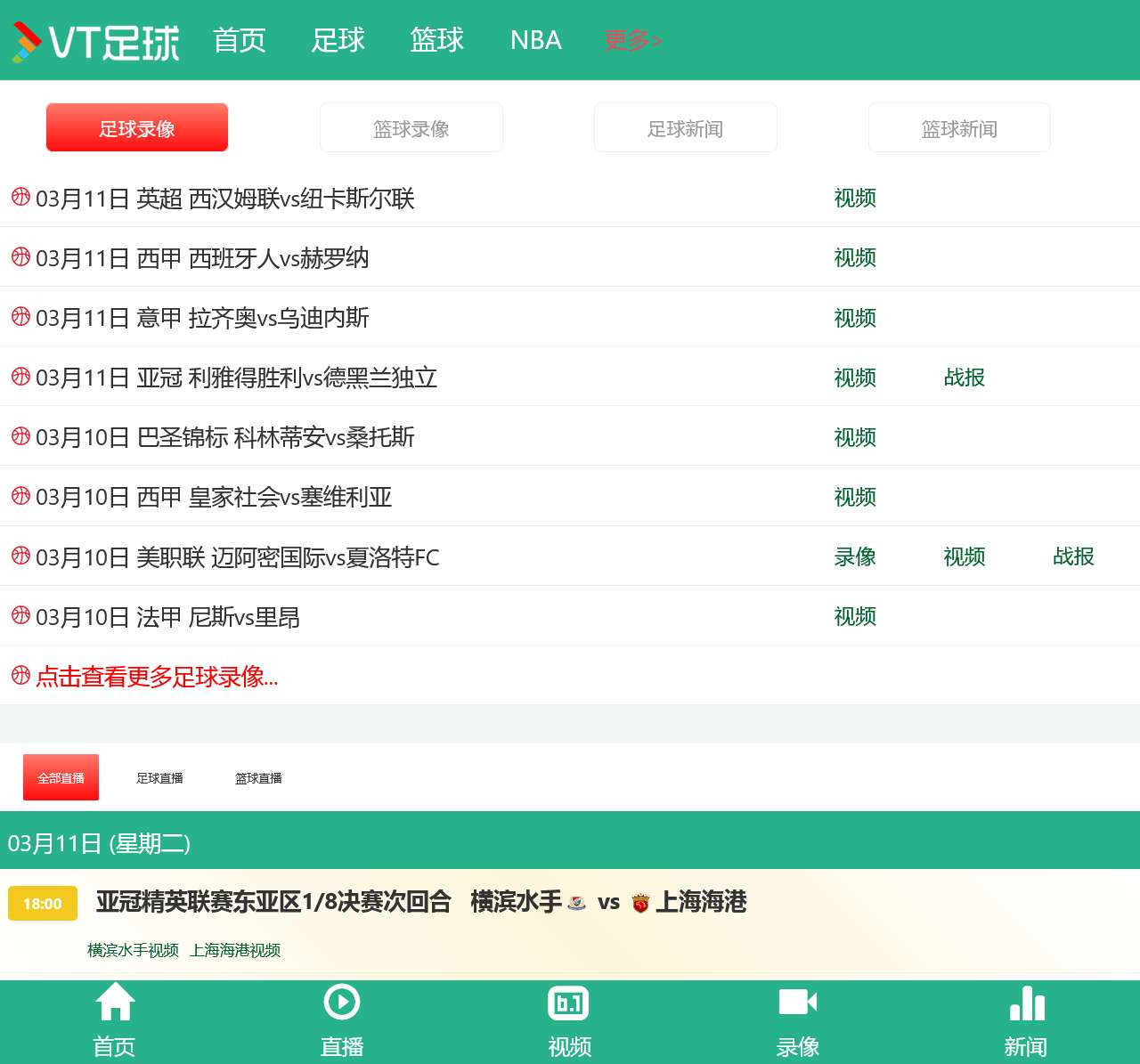Click ball icon beside 利雅得胜利vs德黑兰独立
Viewport: 1140px width, 1064px height.
point(20,376)
